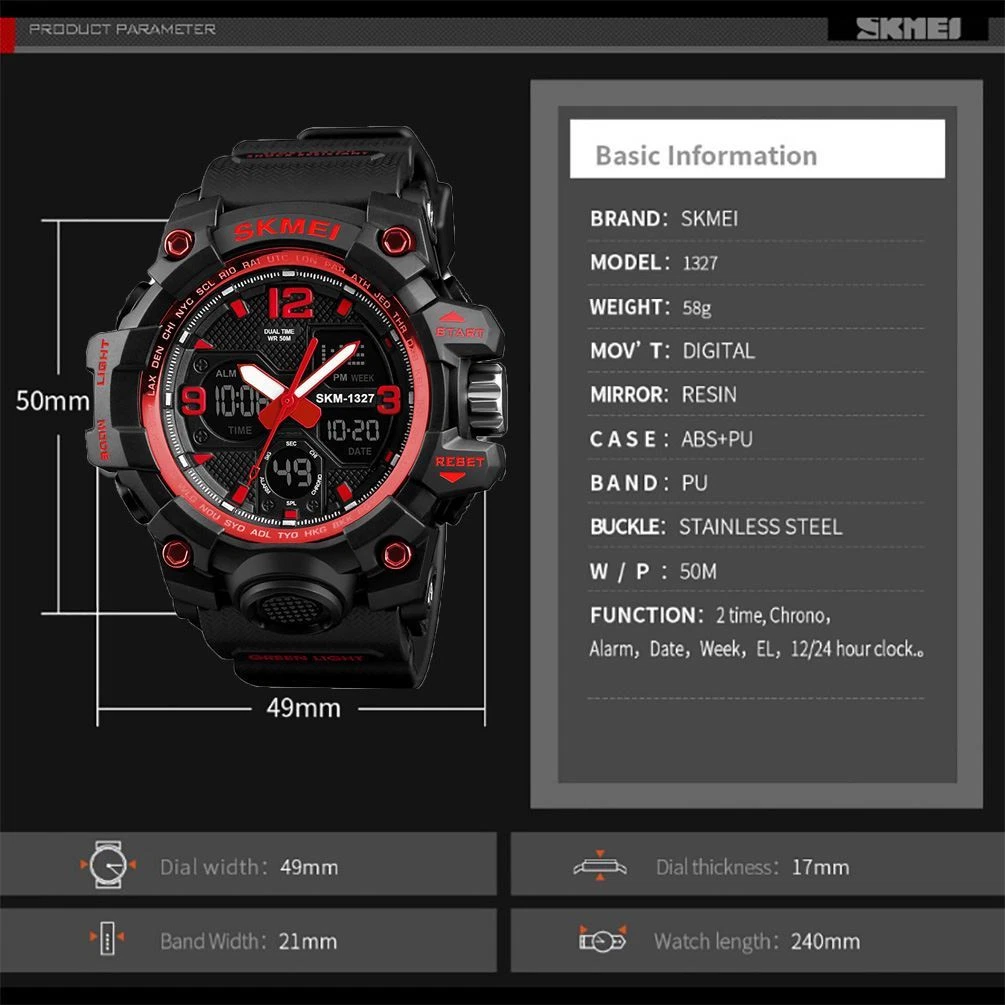Click the PRODUCT PARAMETER header text
Viewport: 1005px width, 1005px height.
pos(122,29)
